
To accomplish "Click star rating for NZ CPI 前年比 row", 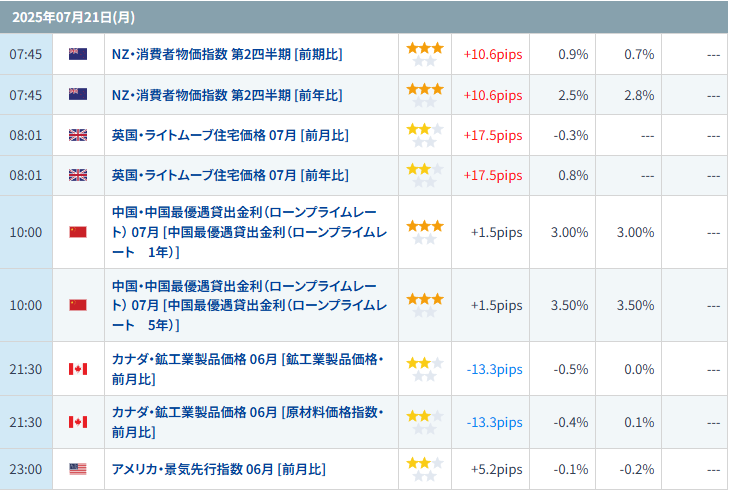I will click(x=424, y=95).
